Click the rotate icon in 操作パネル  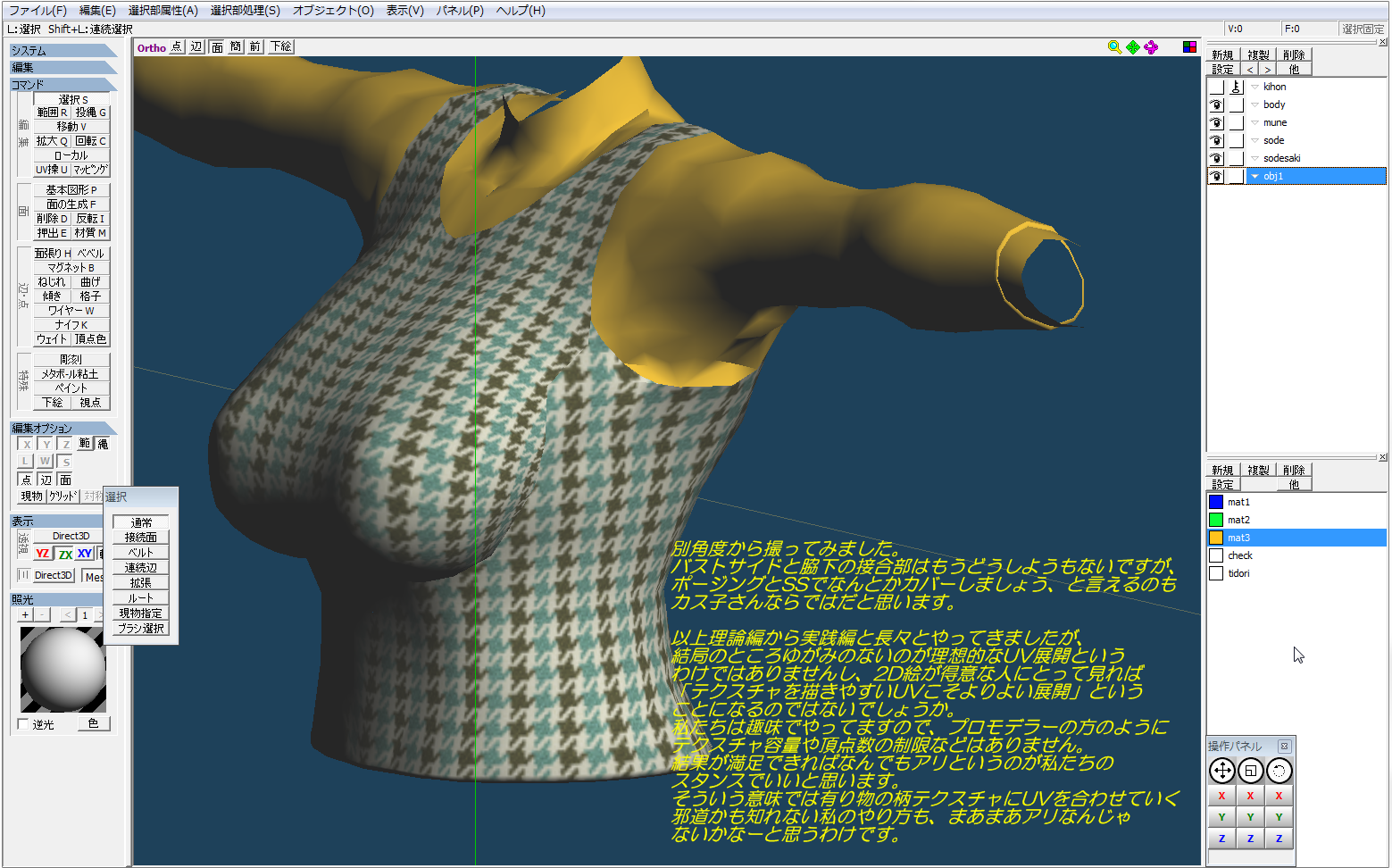pyautogui.click(x=1279, y=771)
